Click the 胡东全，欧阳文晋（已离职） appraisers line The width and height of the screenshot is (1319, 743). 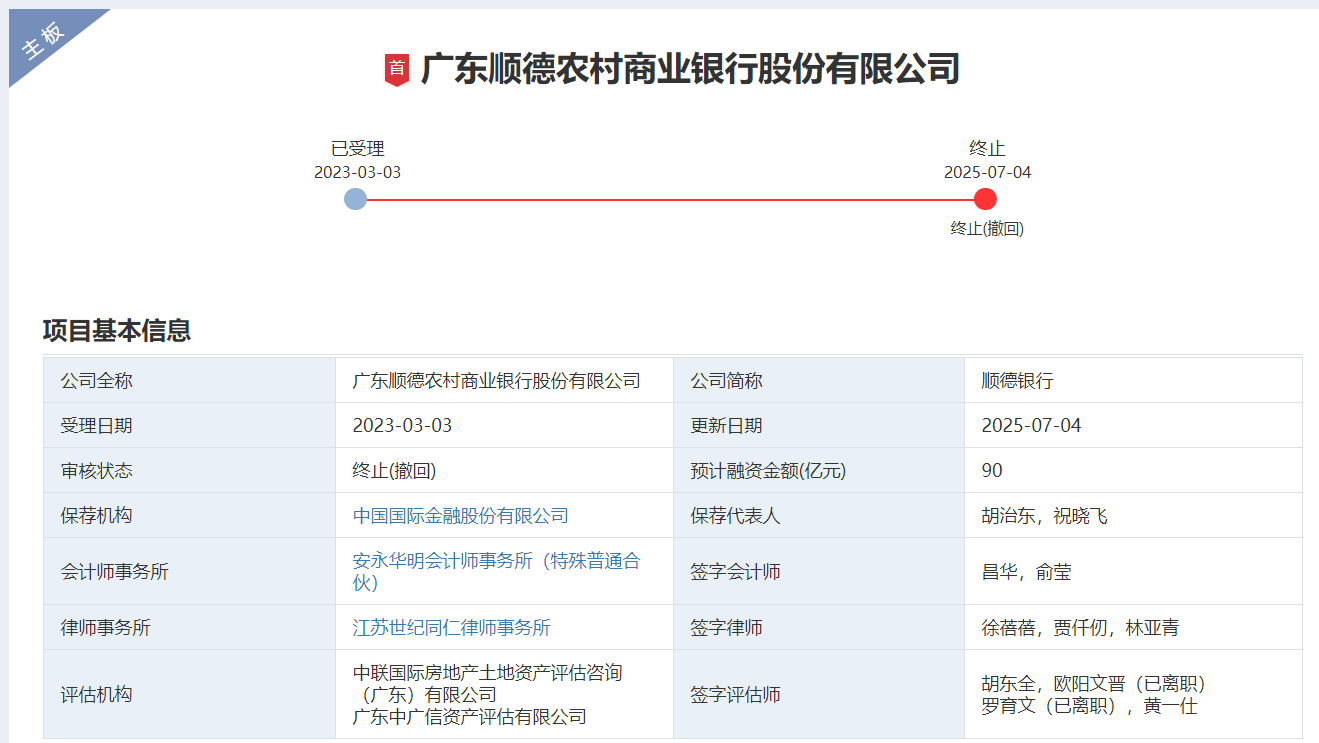pyautogui.click(x=1094, y=684)
